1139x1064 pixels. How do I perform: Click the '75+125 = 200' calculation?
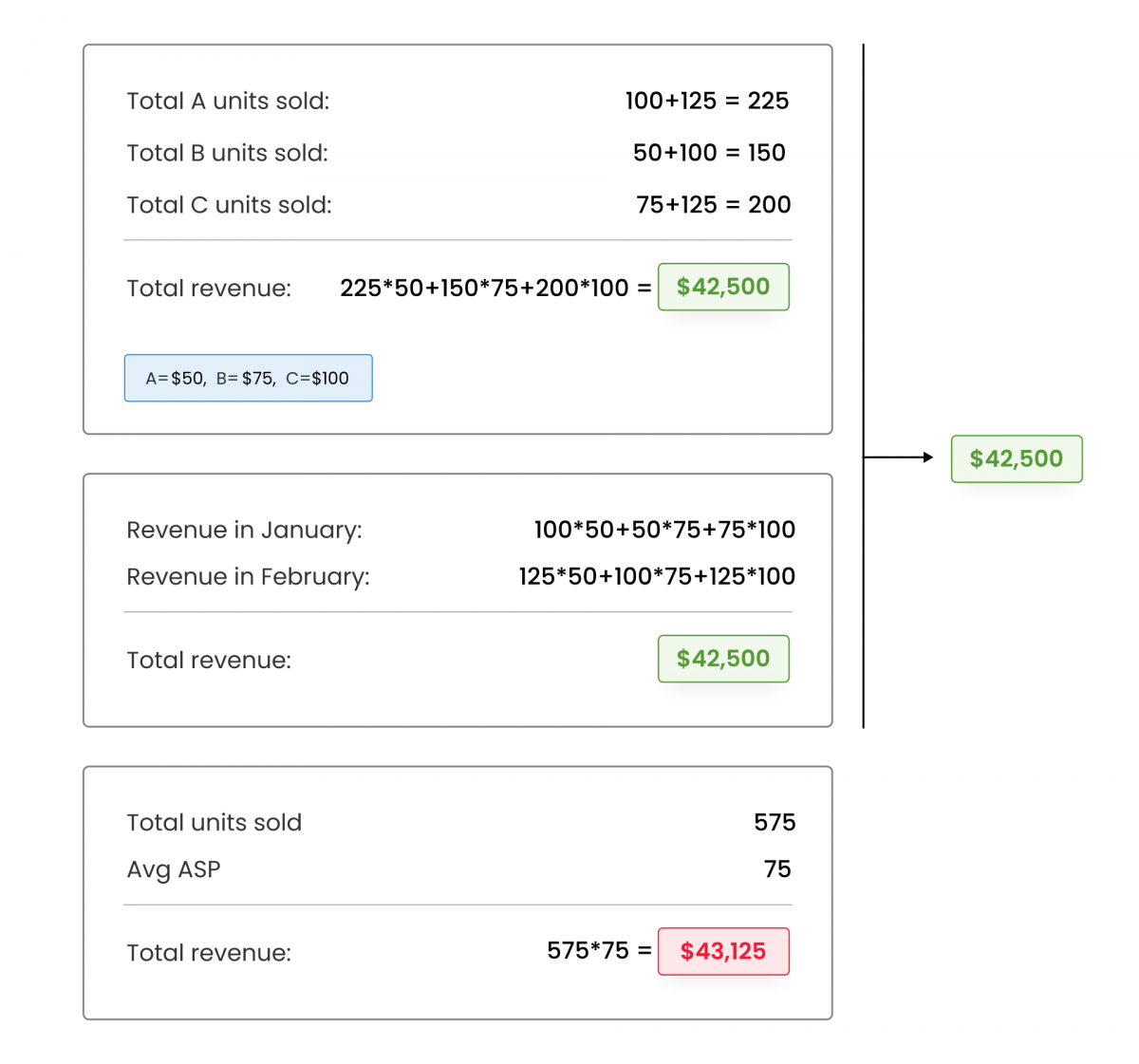coord(713,205)
